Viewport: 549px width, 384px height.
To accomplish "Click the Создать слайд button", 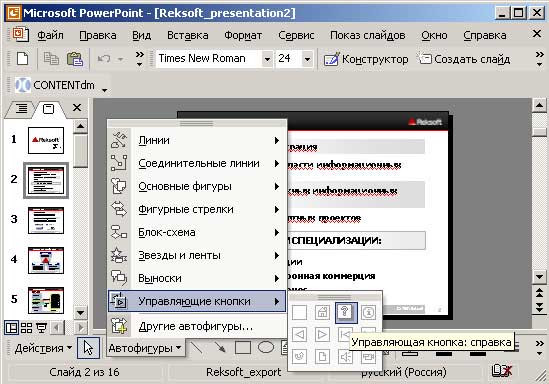I will [465, 59].
